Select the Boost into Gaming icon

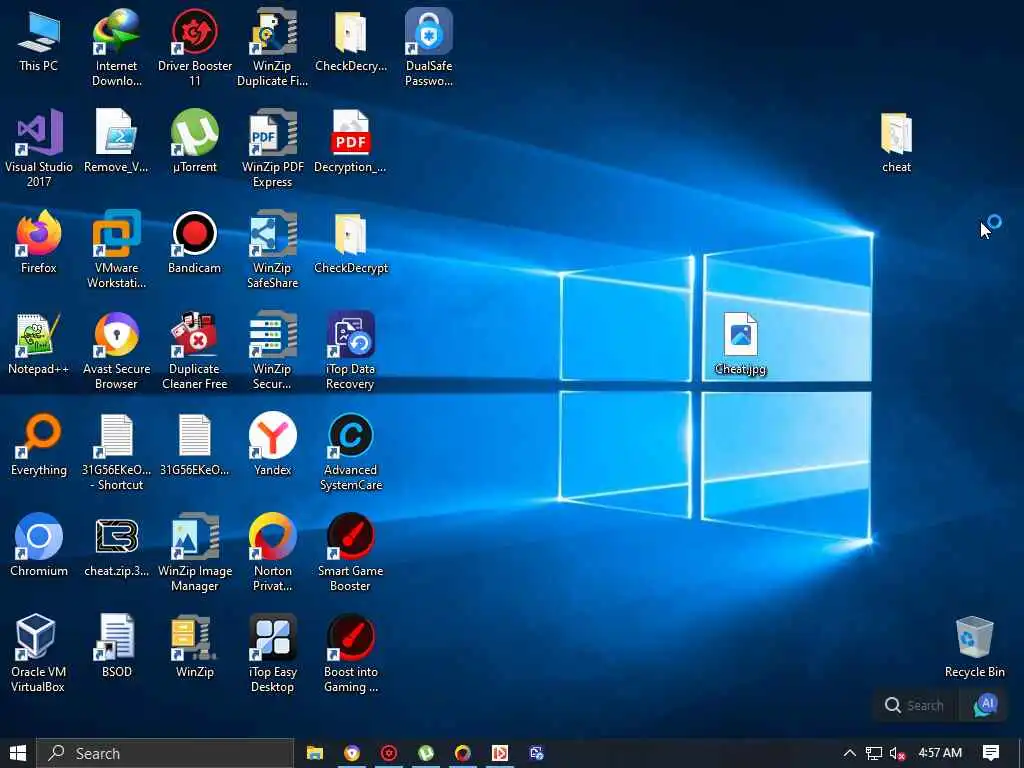[x=351, y=637]
